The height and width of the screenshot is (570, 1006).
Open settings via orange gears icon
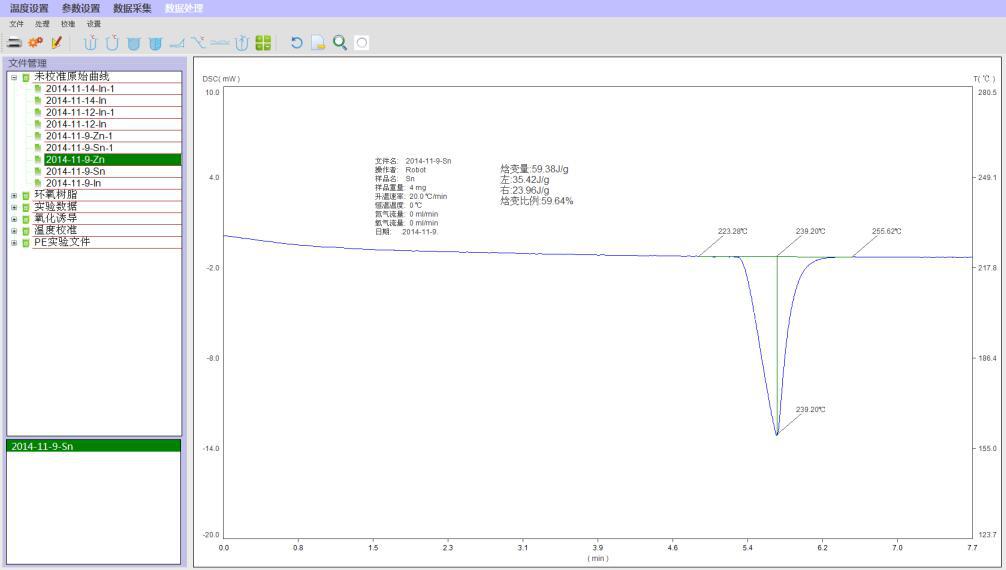pyautogui.click(x=35, y=43)
